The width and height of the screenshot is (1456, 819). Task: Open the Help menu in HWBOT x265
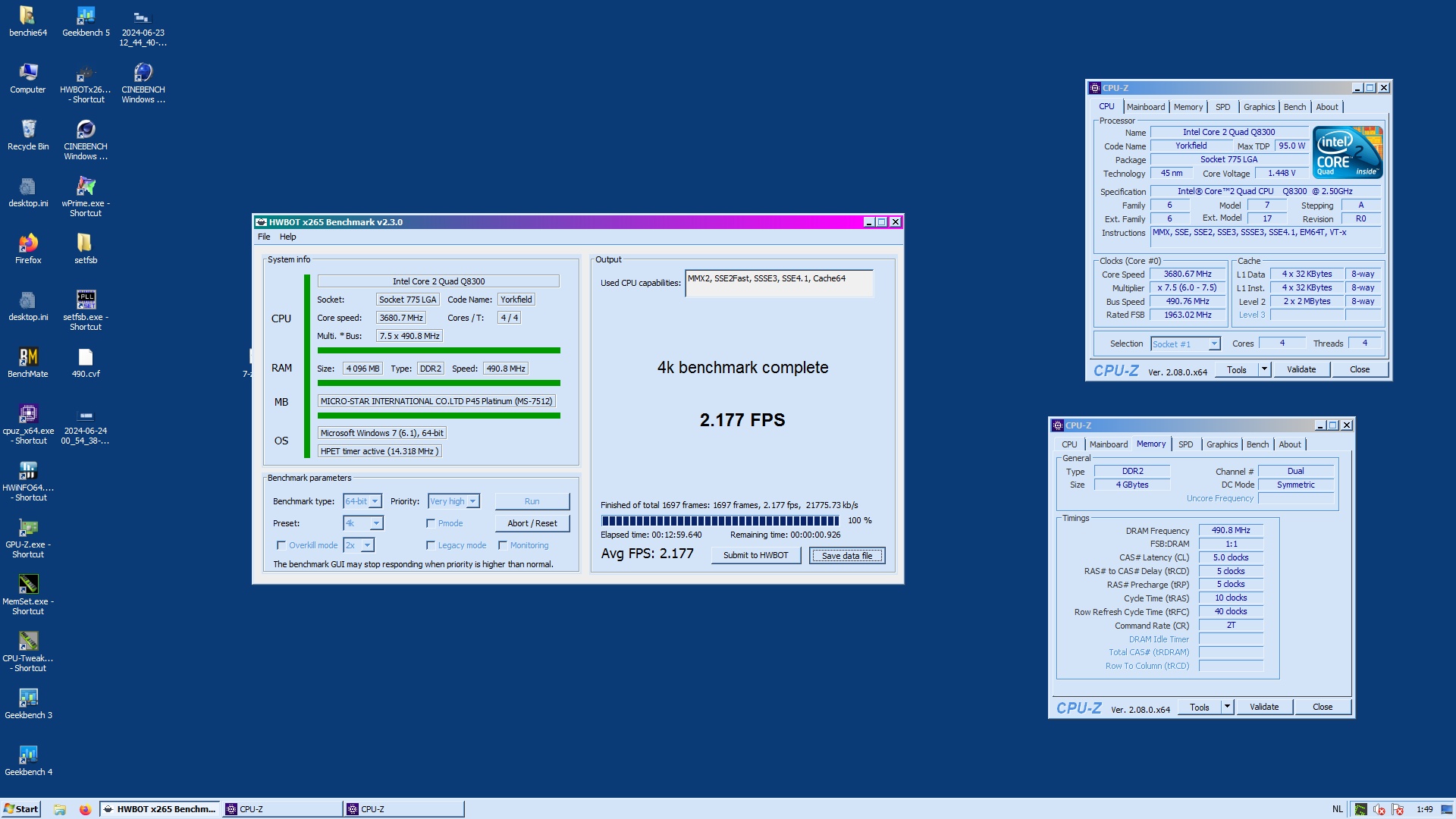(x=288, y=237)
